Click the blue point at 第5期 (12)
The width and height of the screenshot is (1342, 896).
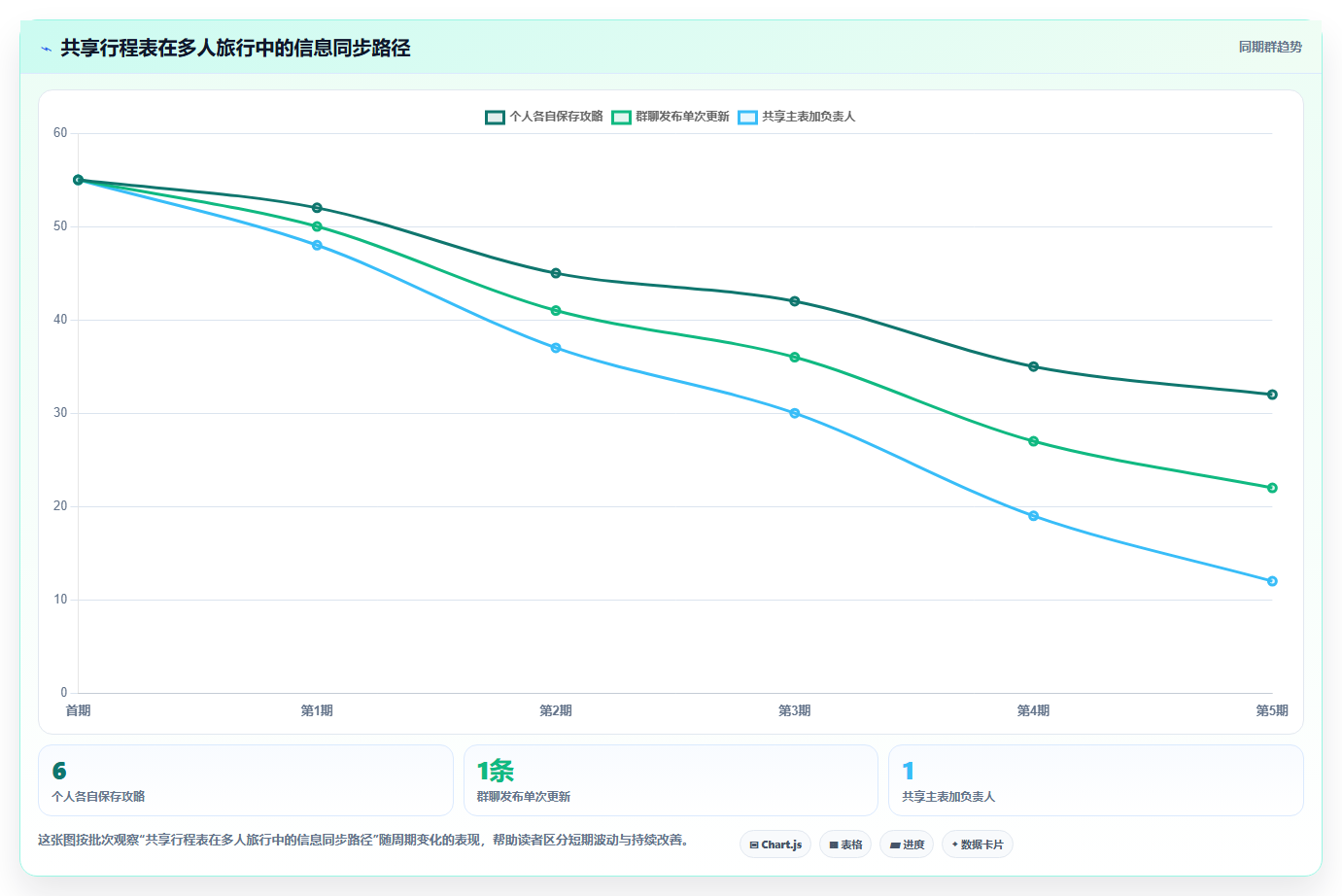tap(1272, 581)
